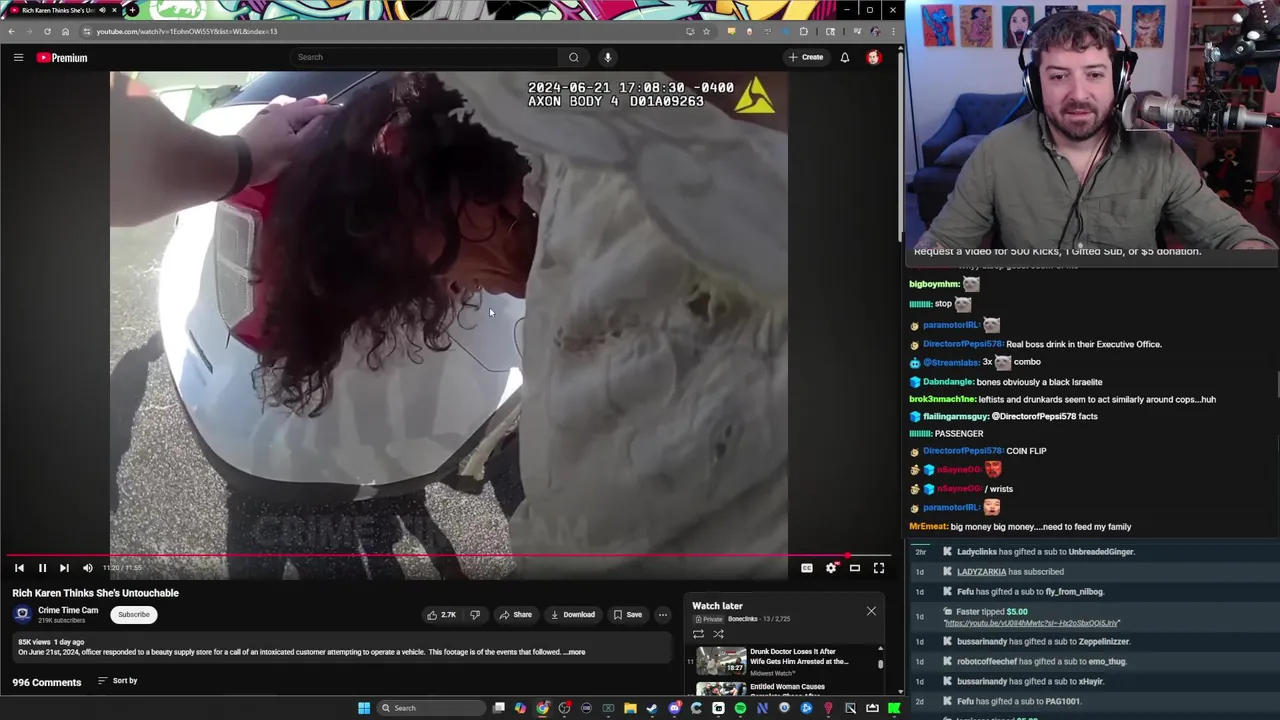This screenshot has width=1280, height=720.
Task: Open the Create button
Action: pos(806,57)
